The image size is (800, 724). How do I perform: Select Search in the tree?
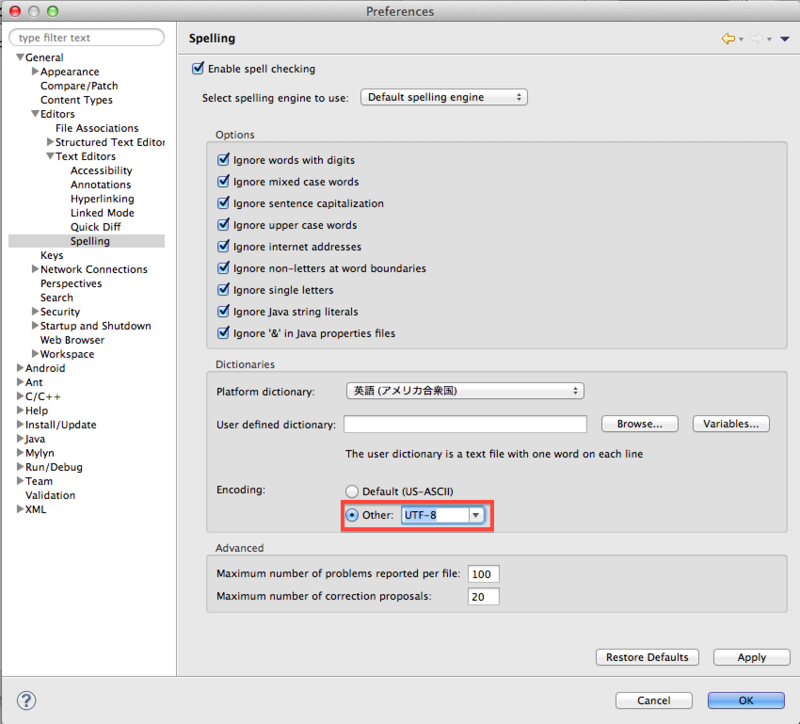tap(57, 297)
